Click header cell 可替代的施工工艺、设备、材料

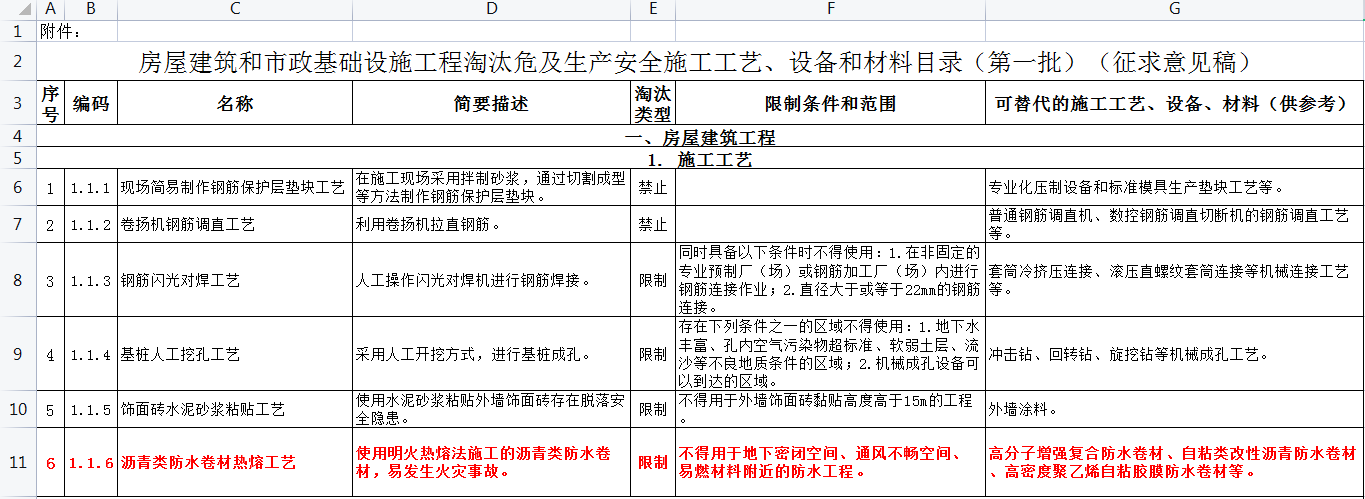point(1175,104)
